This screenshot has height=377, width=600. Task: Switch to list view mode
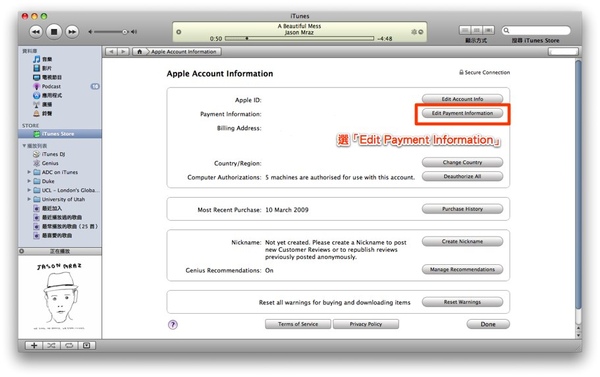pyautogui.click(x=465, y=30)
